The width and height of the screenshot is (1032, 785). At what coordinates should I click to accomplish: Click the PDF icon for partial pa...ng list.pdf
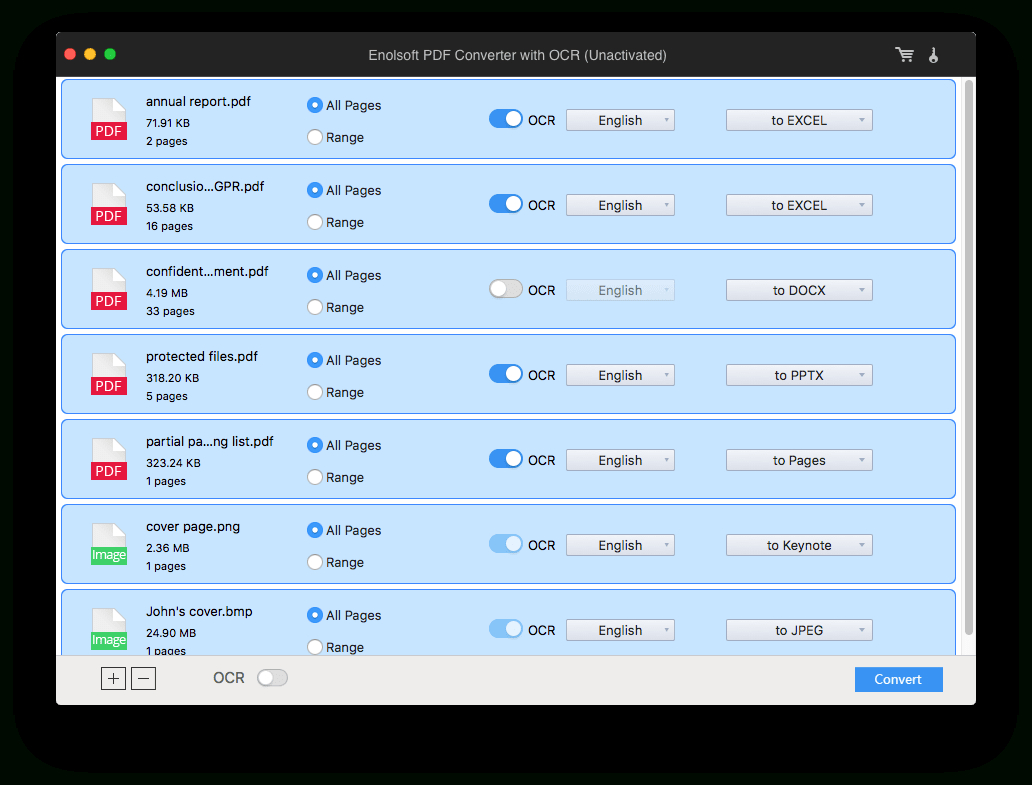pyautogui.click(x=108, y=459)
